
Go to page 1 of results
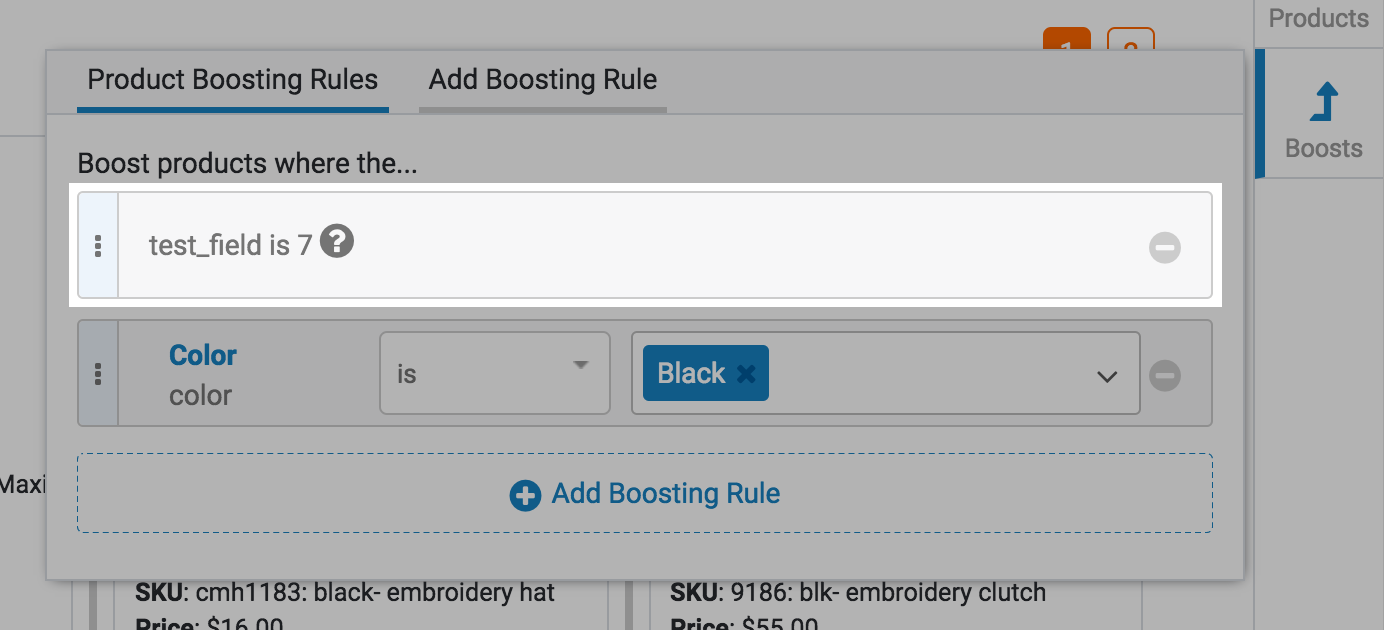tap(1068, 40)
